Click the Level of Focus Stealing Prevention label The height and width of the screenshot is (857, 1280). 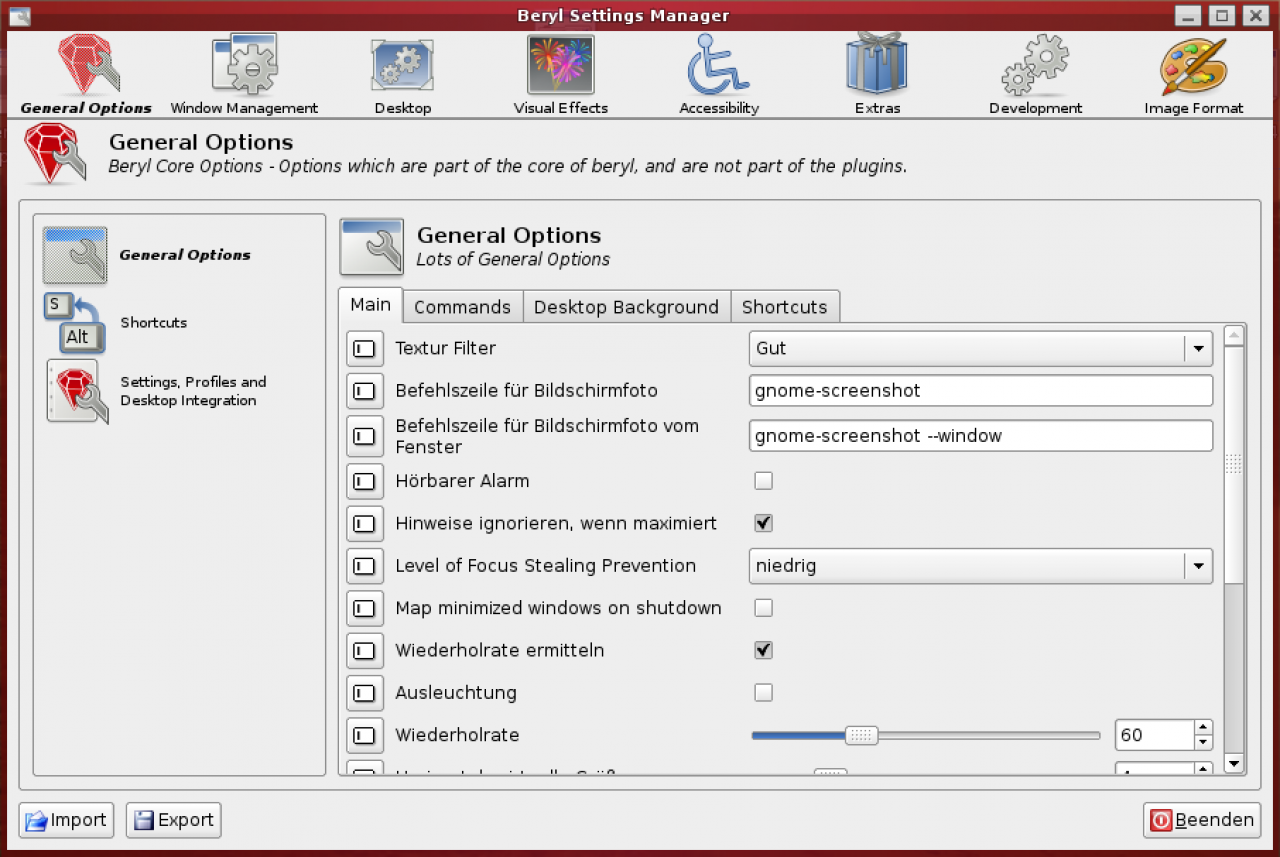coord(545,566)
